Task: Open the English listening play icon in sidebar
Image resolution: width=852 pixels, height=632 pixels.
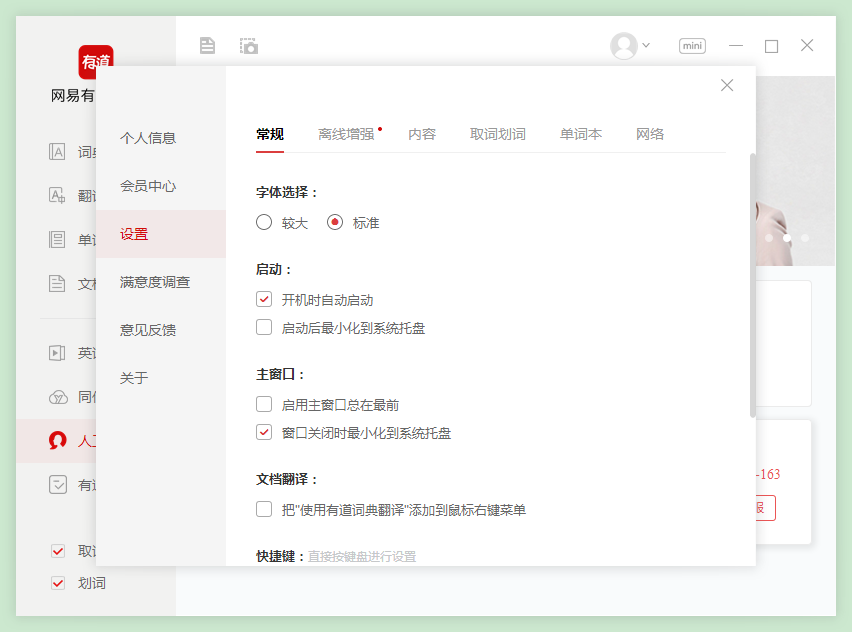Action: (x=58, y=352)
